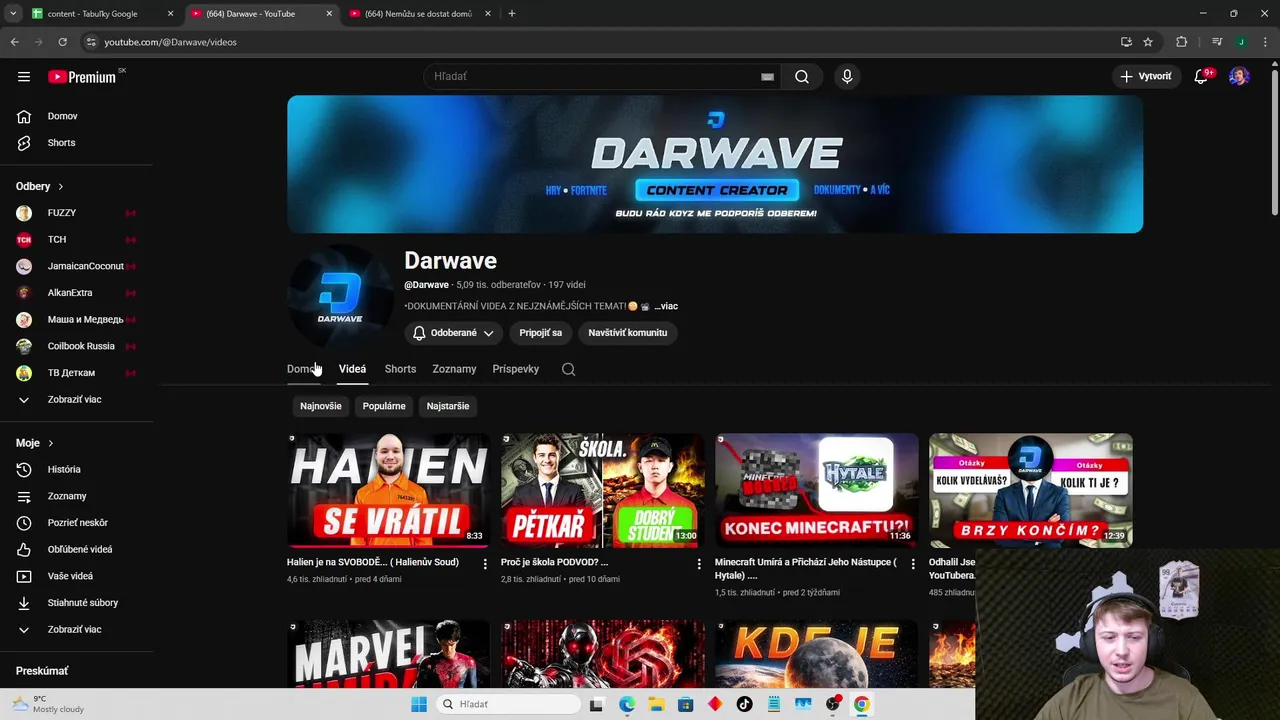Open options menu for Proč je škola PODVOD video
The height and width of the screenshot is (720, 1280).
(699, 564)
